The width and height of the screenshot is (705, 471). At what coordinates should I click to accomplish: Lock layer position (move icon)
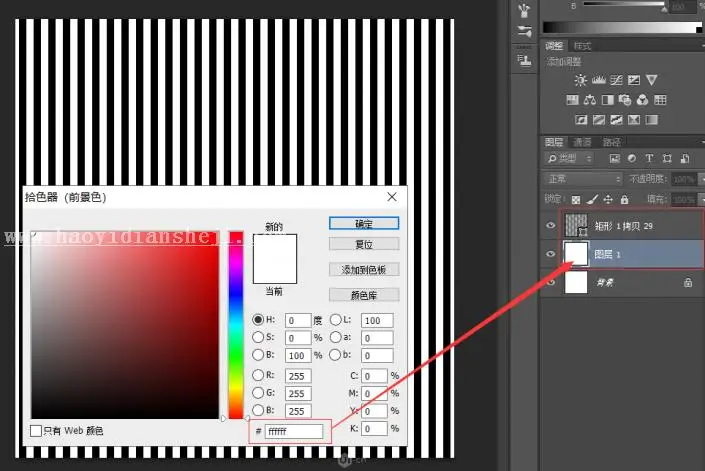pyautogui.click(x=608, y=199)
